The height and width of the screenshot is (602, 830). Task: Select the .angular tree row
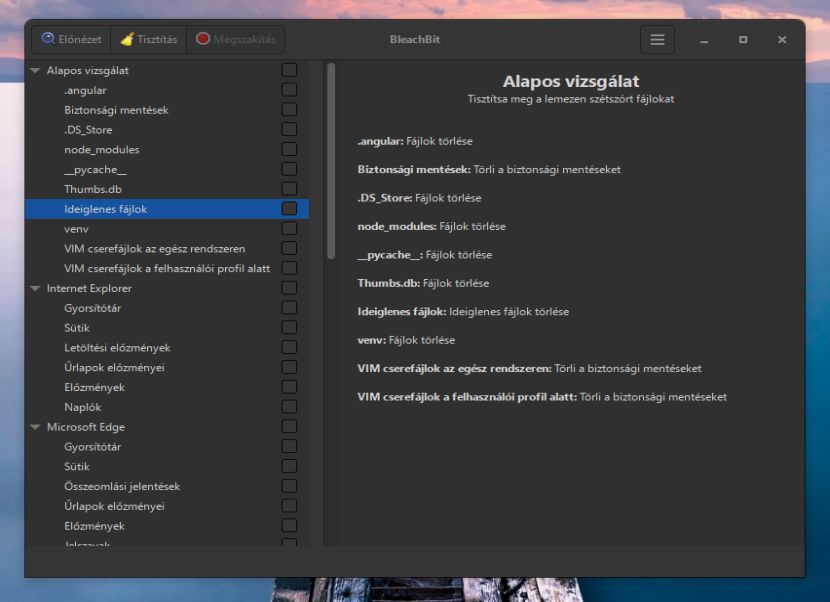(167, 90)
